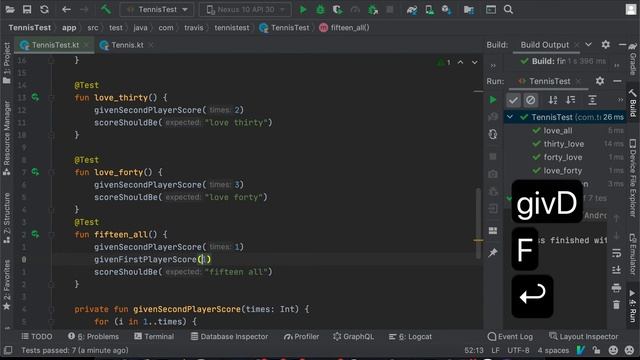Toggle Scroll to End in Run console
The image size is (640, 360).
[x=616, y=270]
